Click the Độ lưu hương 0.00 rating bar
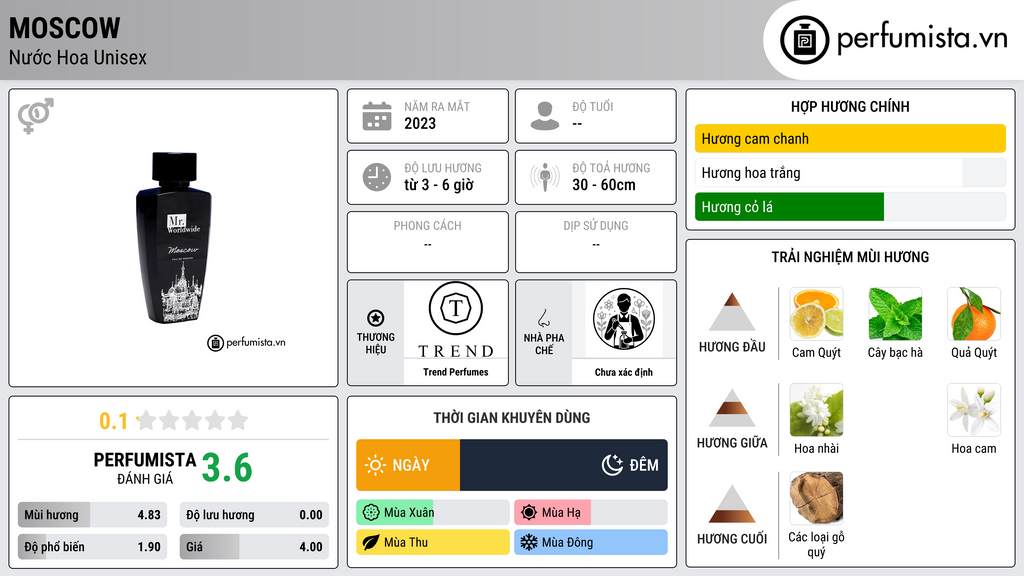 [254, 515]
